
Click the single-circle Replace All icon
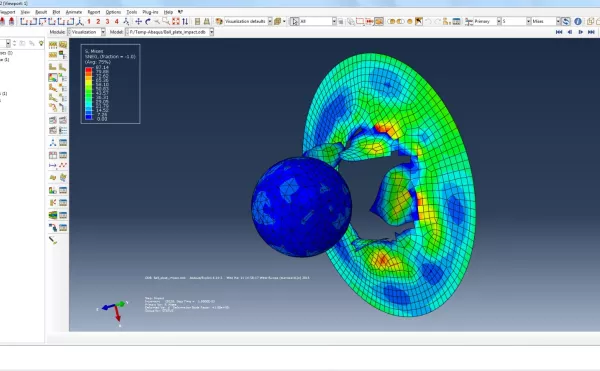[410, 21]
